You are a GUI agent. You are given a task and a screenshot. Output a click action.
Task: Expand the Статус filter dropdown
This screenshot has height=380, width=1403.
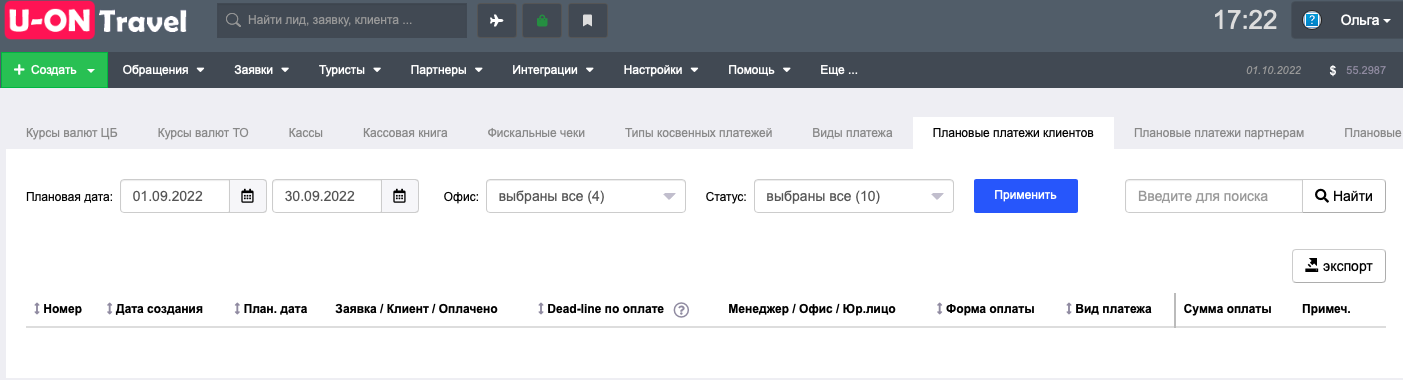coord(854,196)
